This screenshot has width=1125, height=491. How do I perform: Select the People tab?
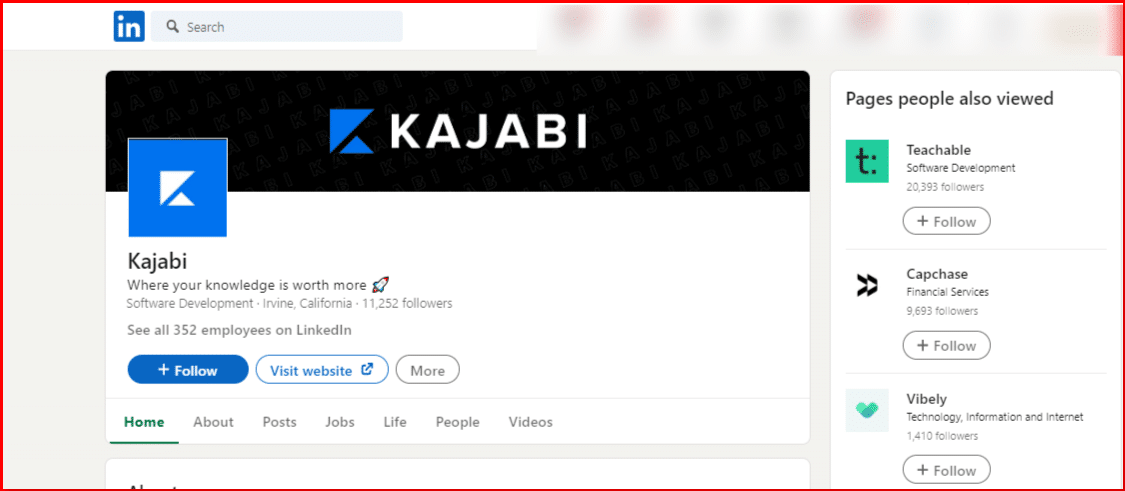[x=458, y=422]
